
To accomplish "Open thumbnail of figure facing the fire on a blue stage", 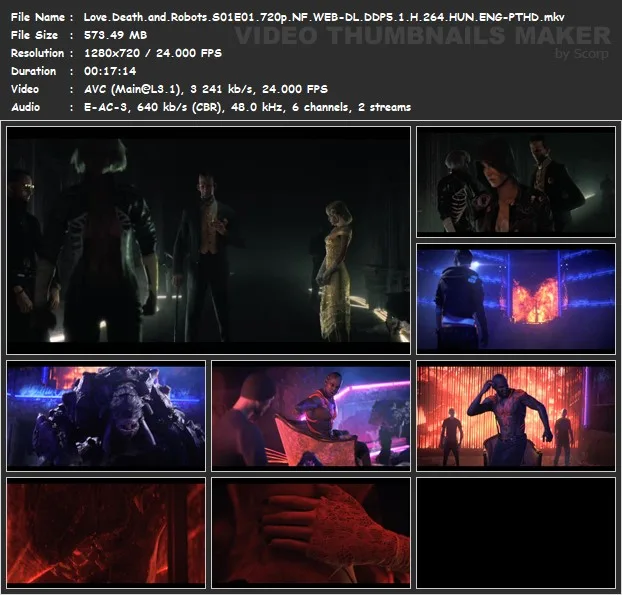I will [x=516, y=299].
